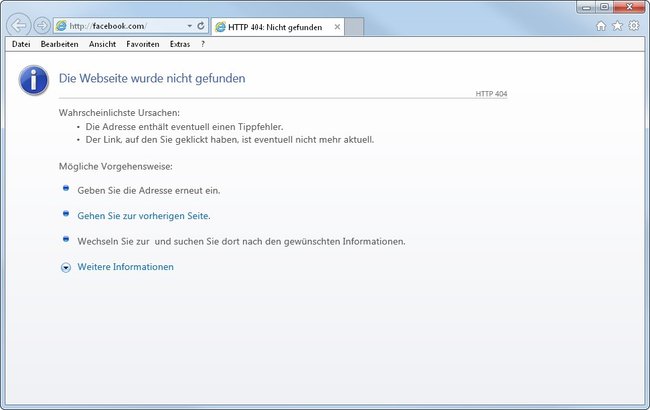Click the HTTP 404 label

(491, 94)
